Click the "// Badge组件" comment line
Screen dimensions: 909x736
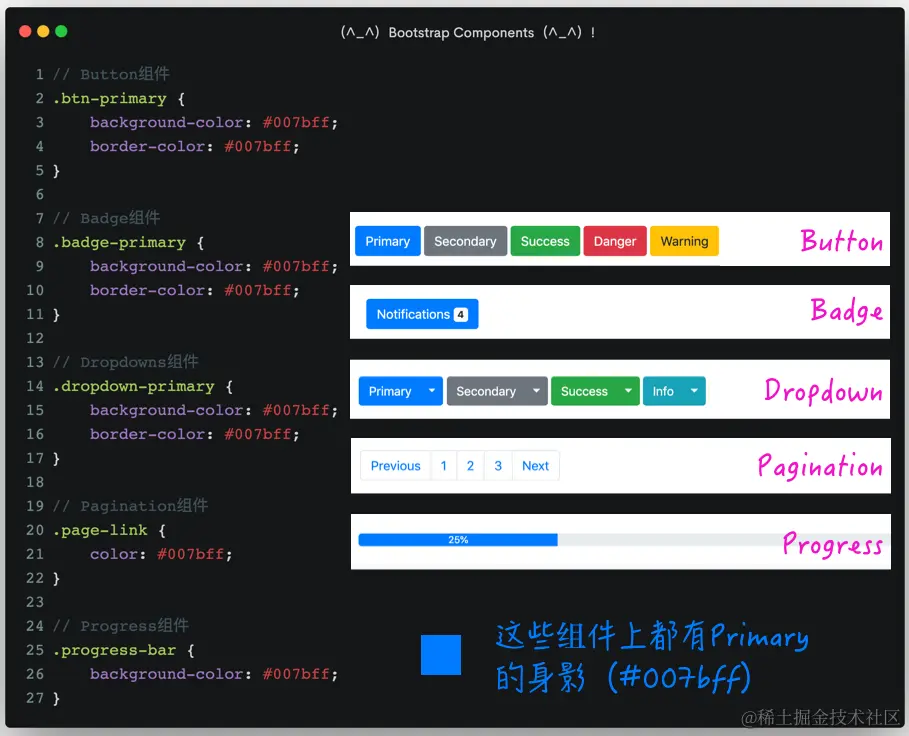point(106,218)
